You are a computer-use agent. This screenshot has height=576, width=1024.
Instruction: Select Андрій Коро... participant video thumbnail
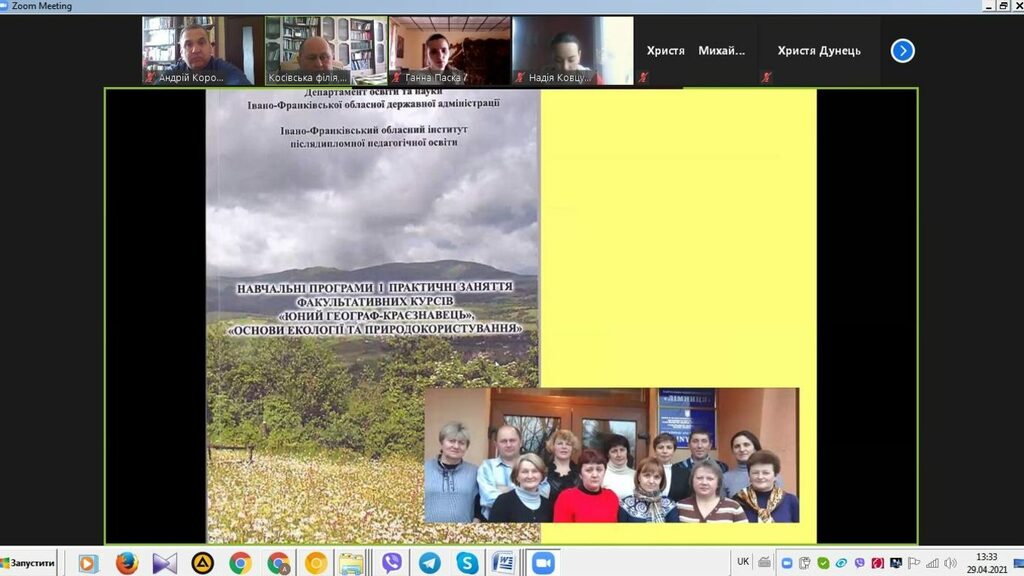pyautogui.click(x=202, y=50)
